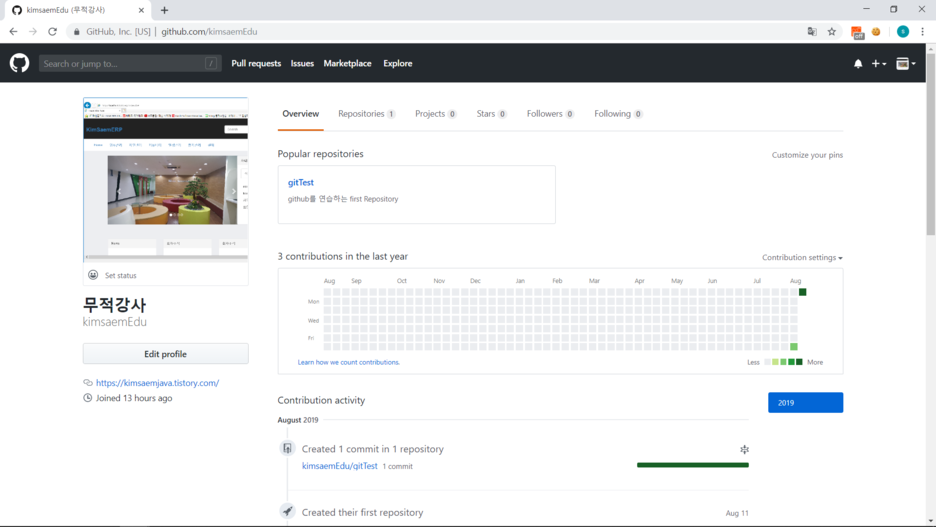Click 'Created their first repository' entry

click(x=362, y=513)
